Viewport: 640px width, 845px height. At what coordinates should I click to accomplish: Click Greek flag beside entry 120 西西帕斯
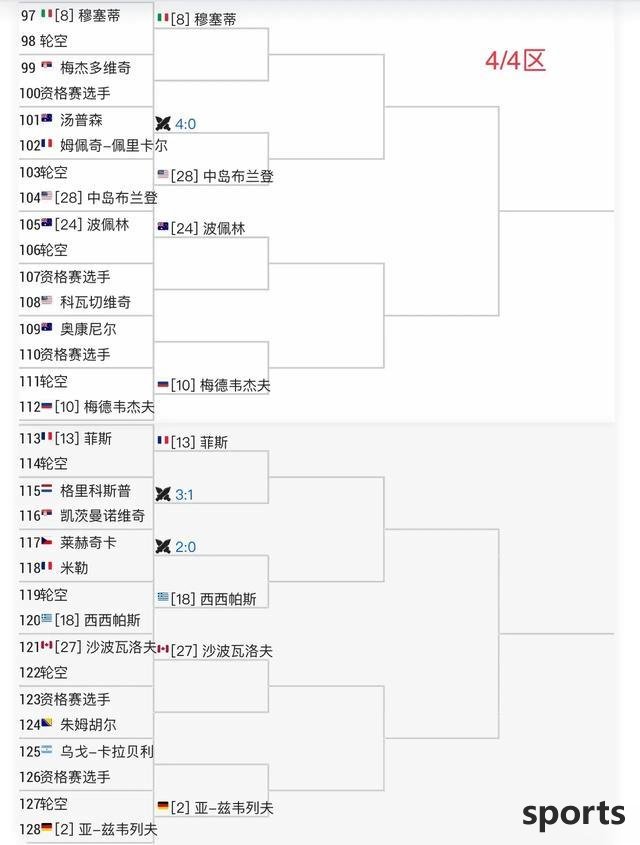pyautogui.click(x=46, y=618)
